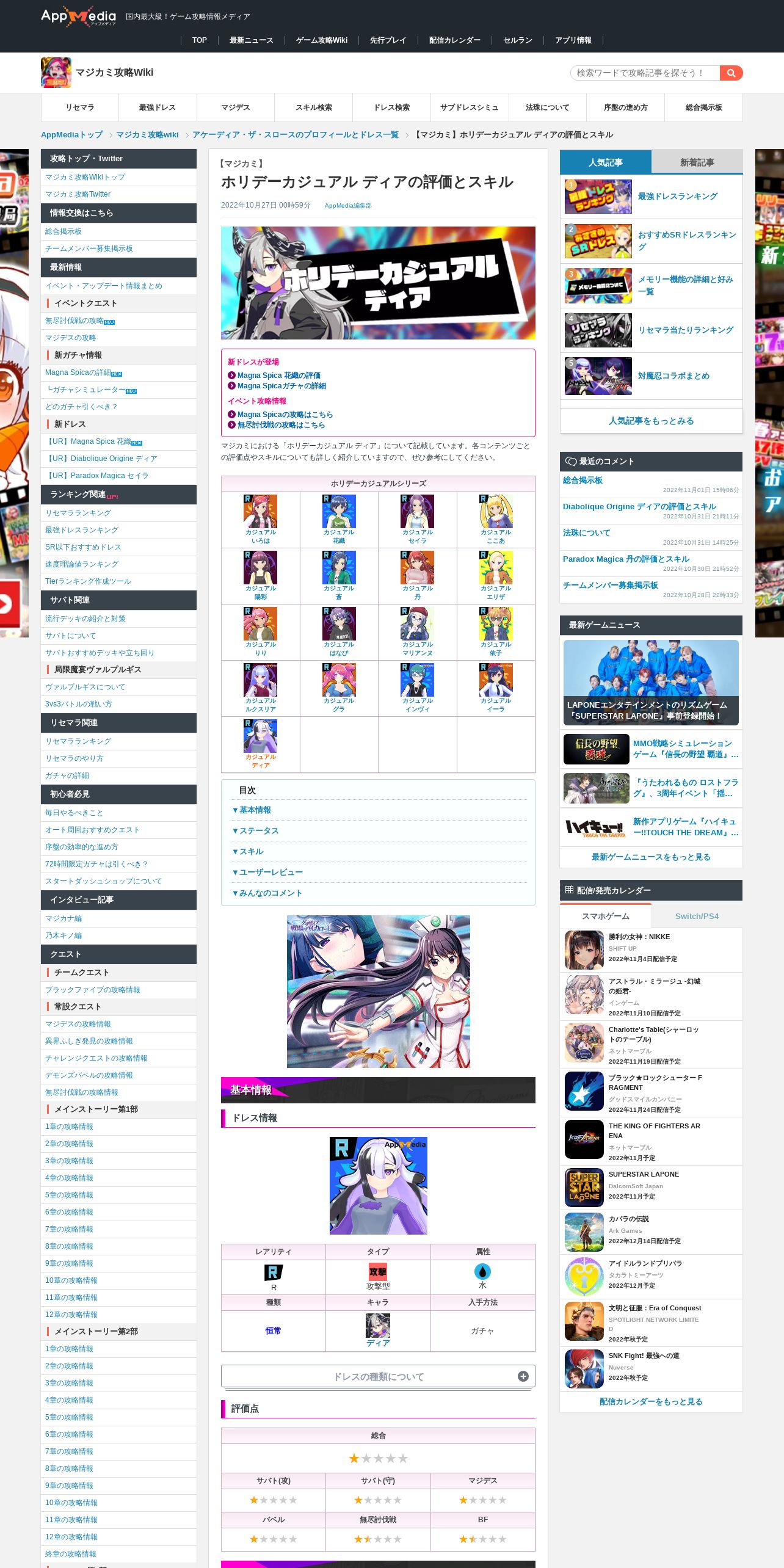Switch to the 人気記事 tab
The height and width of the screenshot is (1568, 784).
tap(606, 162)
